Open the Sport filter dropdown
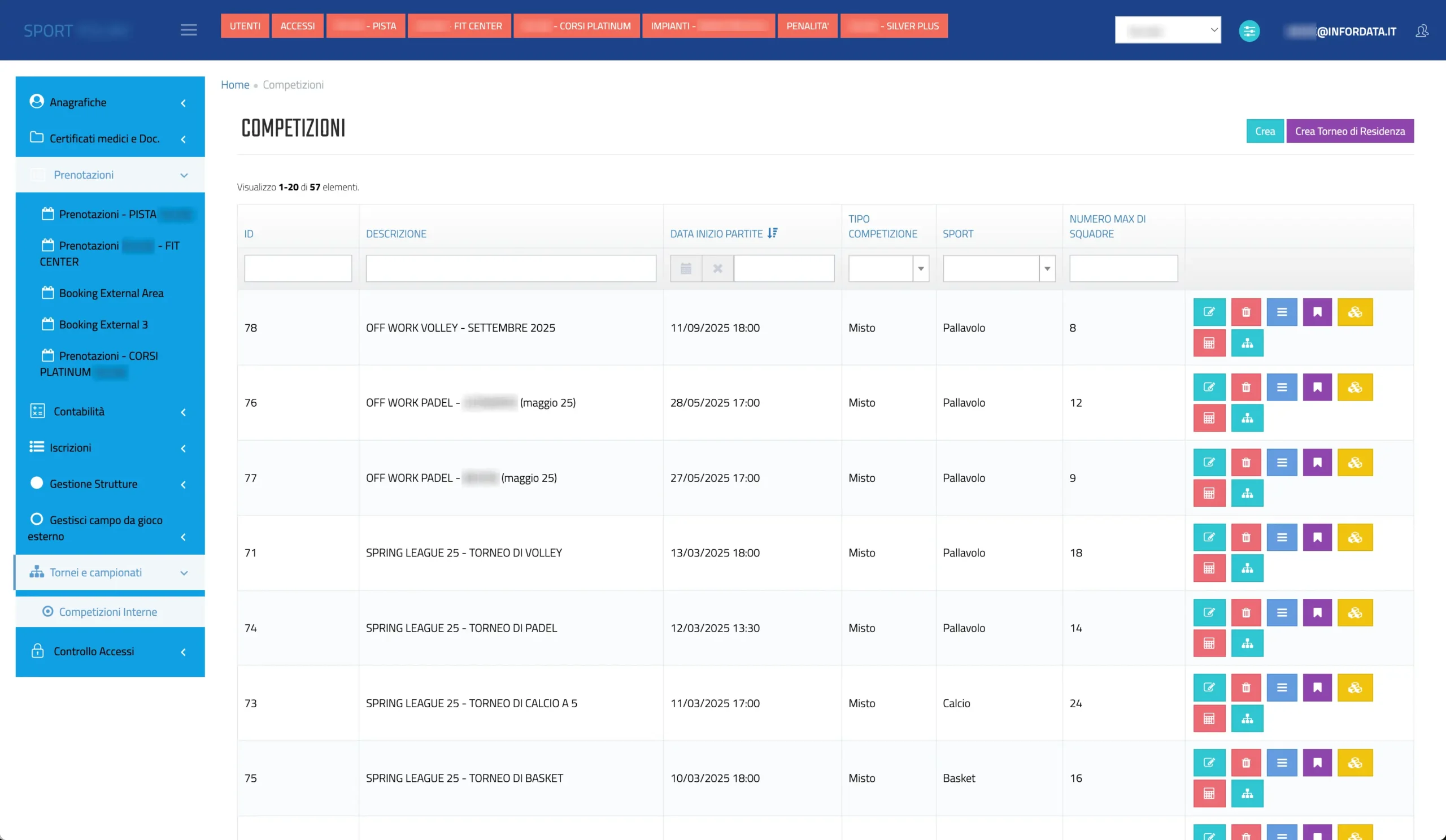 coord(999,268)
